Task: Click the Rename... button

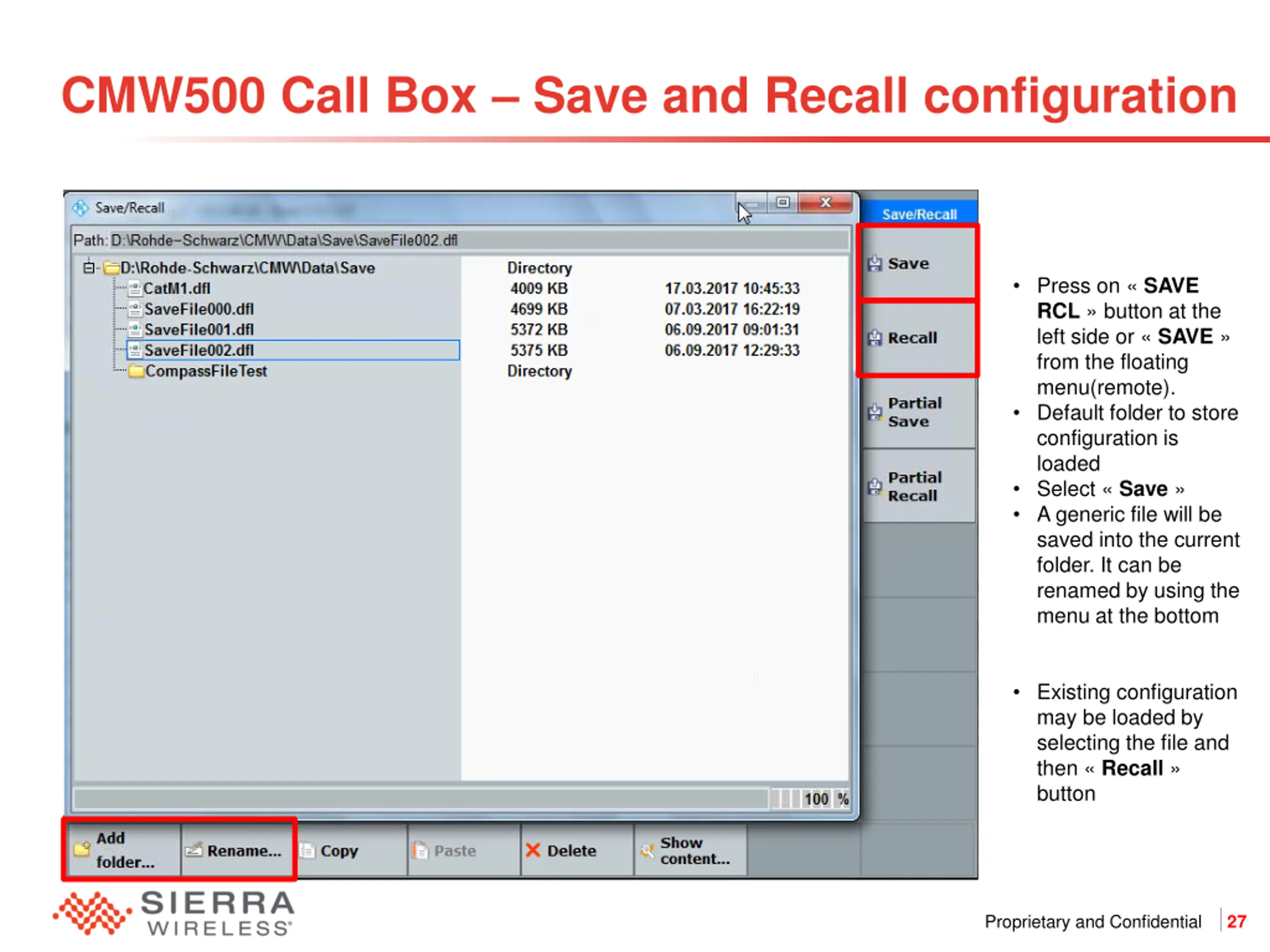Action: tap(237, 850)
